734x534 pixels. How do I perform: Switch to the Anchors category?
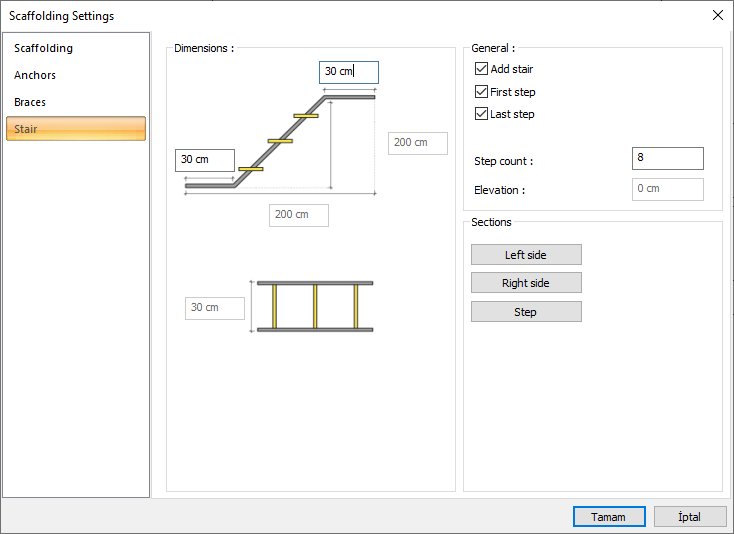point(36,75)
